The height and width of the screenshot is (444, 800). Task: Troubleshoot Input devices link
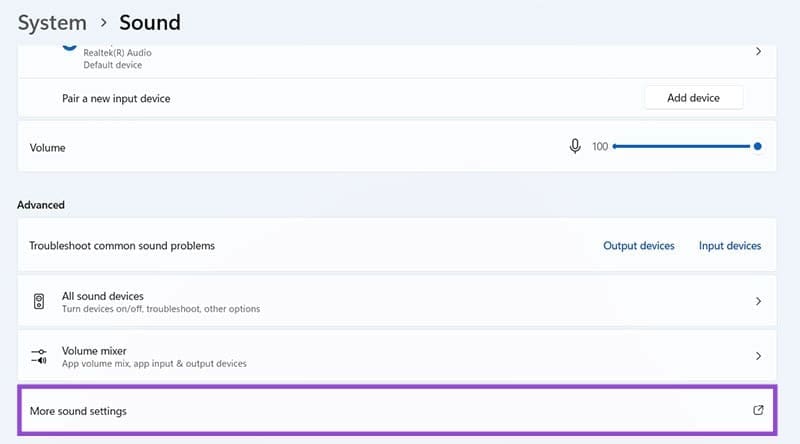729,246
